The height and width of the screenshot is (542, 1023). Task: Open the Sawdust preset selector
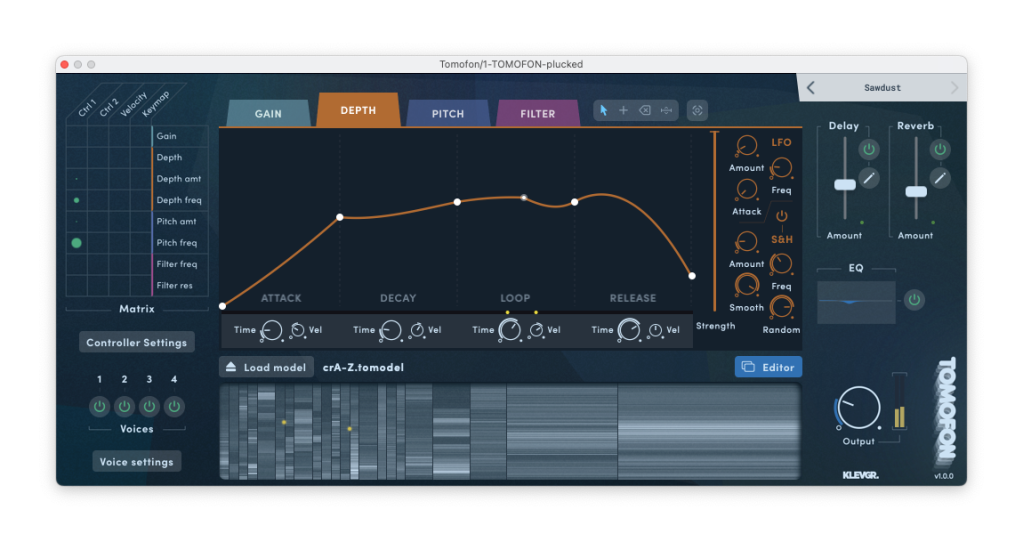pos(882,88)
